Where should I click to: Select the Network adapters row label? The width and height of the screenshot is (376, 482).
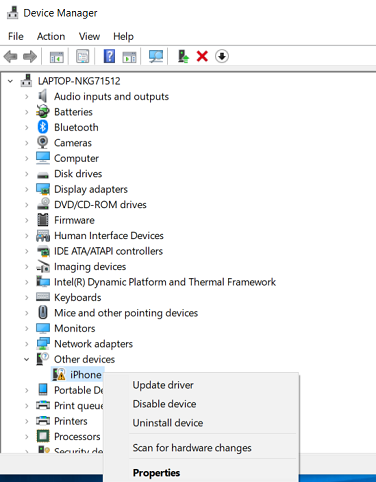(x=93, y=344)
